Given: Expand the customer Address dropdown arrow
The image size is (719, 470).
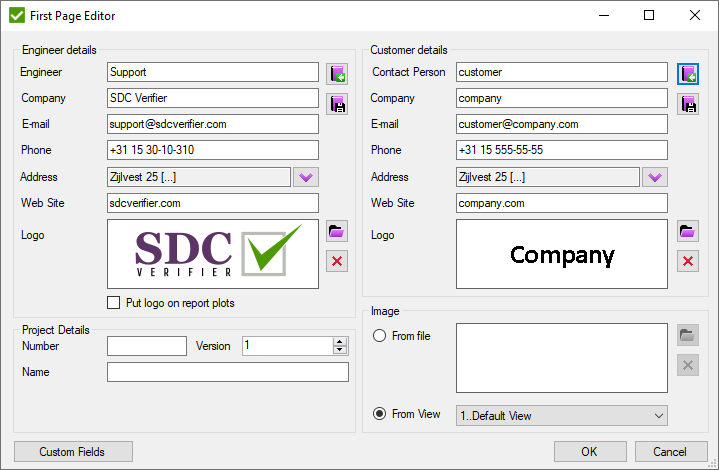Looking at the screenshot, I should [655, 177].
